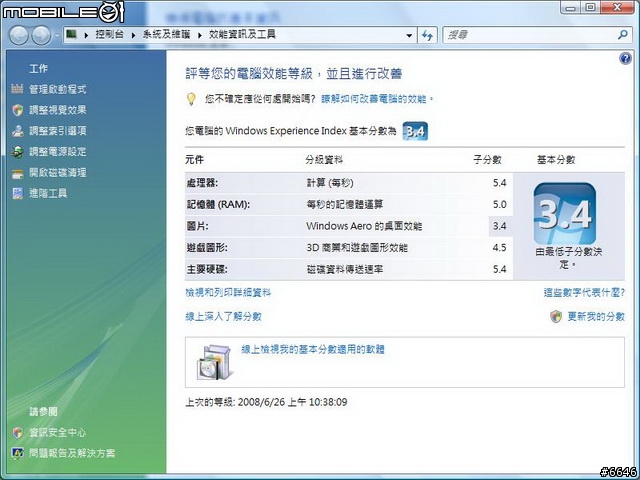Click the shield icon beside 資訊安全中心
This screenshot has width=640, height=480.
(x=18, y=433)
